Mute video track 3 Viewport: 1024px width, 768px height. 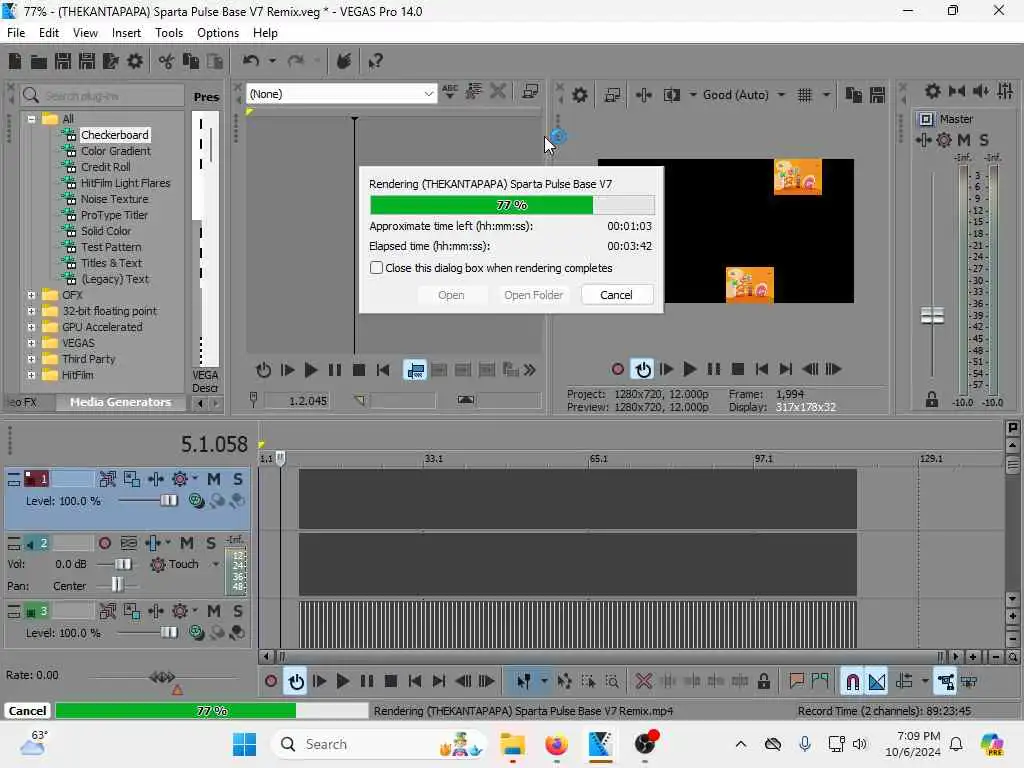tap(214, 611)
